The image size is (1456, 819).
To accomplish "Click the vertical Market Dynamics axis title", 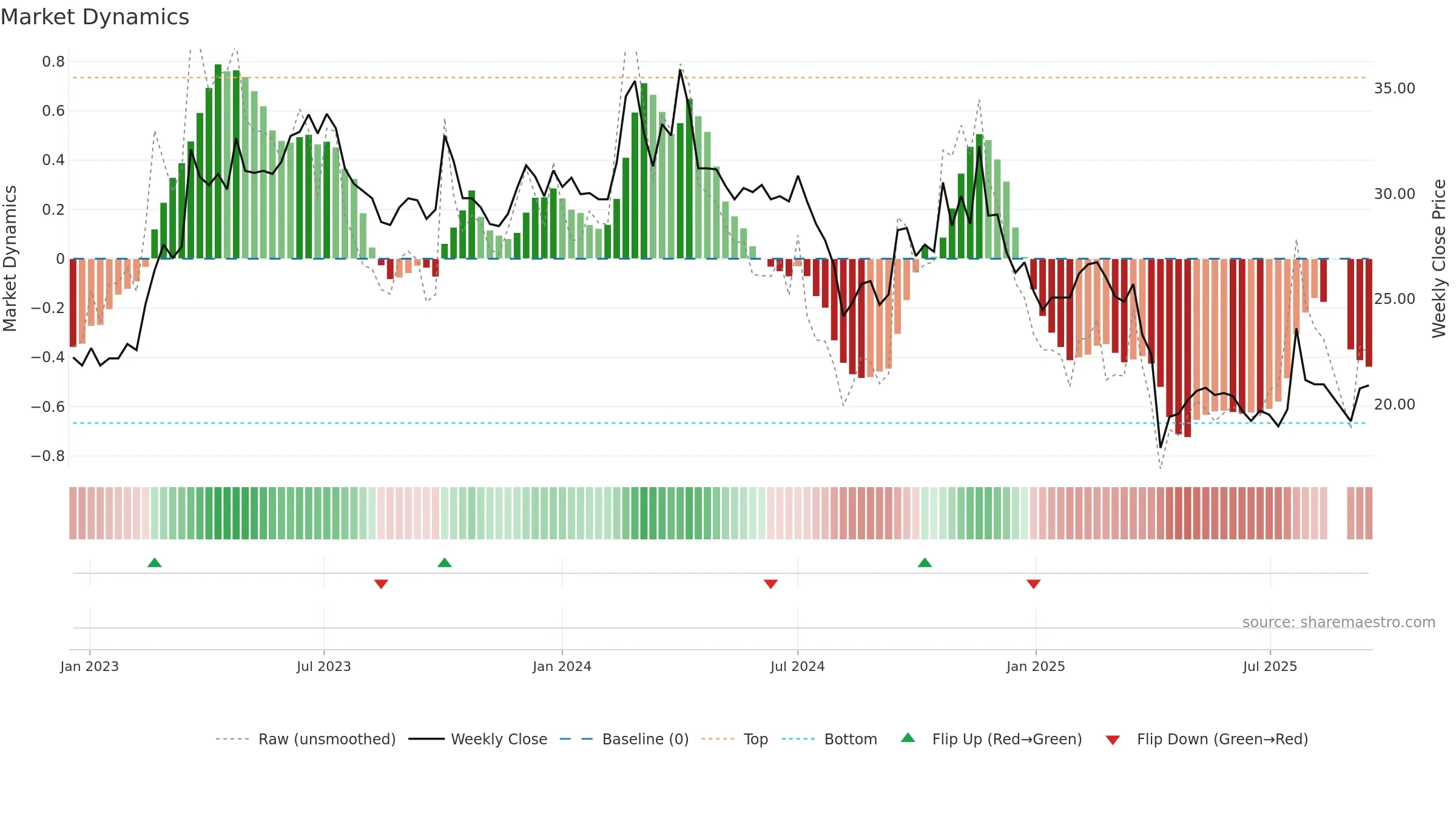I will coord(10,258).
